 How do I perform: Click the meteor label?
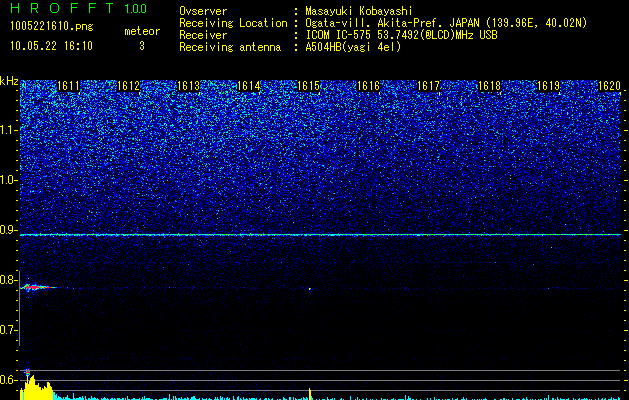pyautogui.click(x=142, y=31)
